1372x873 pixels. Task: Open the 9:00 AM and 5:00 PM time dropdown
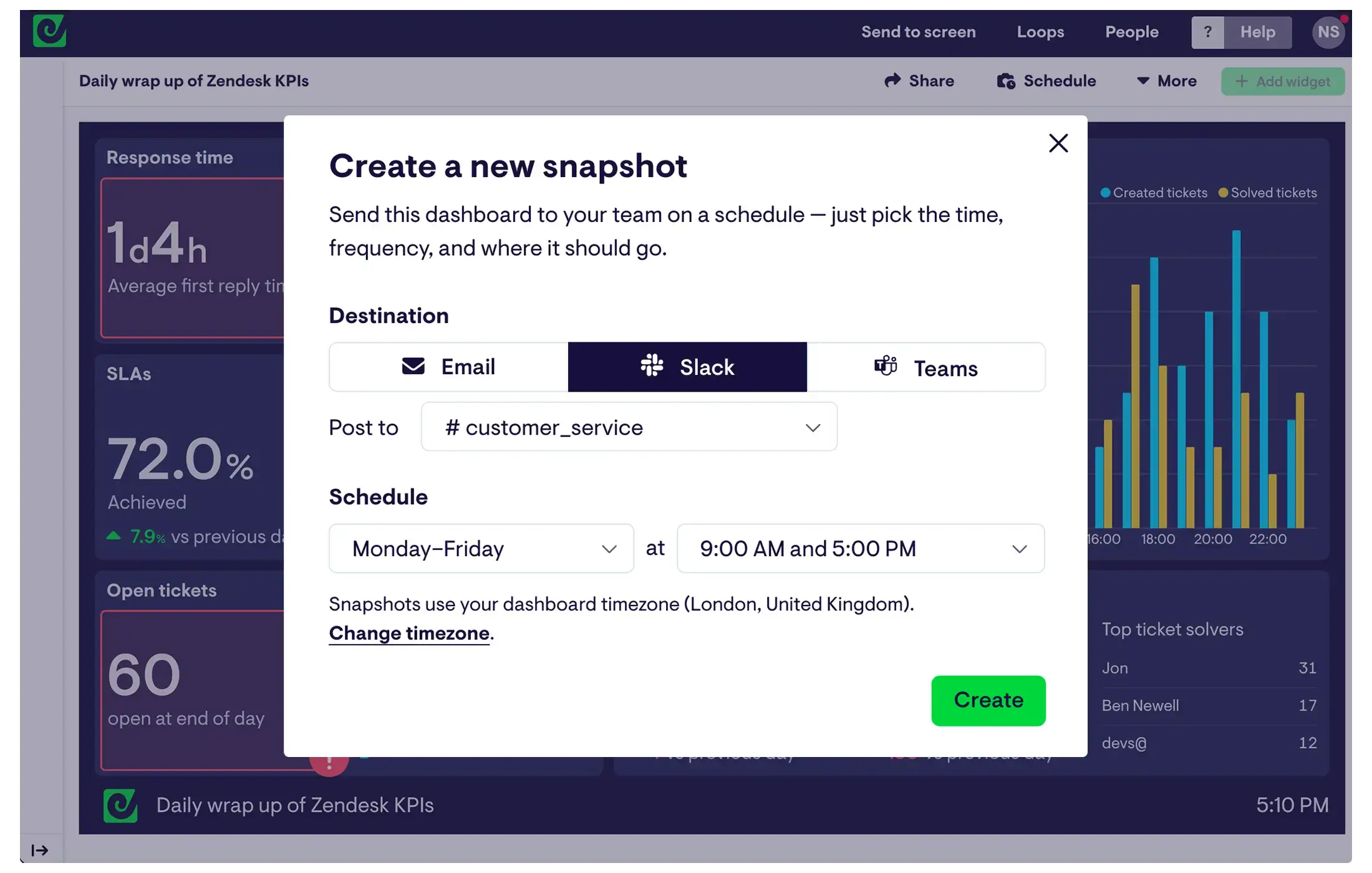coord(861,549)
